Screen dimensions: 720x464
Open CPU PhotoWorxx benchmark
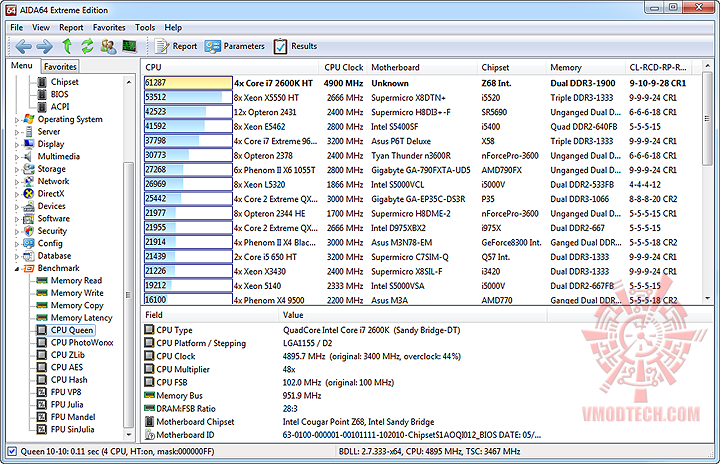(x=82, y=343)
